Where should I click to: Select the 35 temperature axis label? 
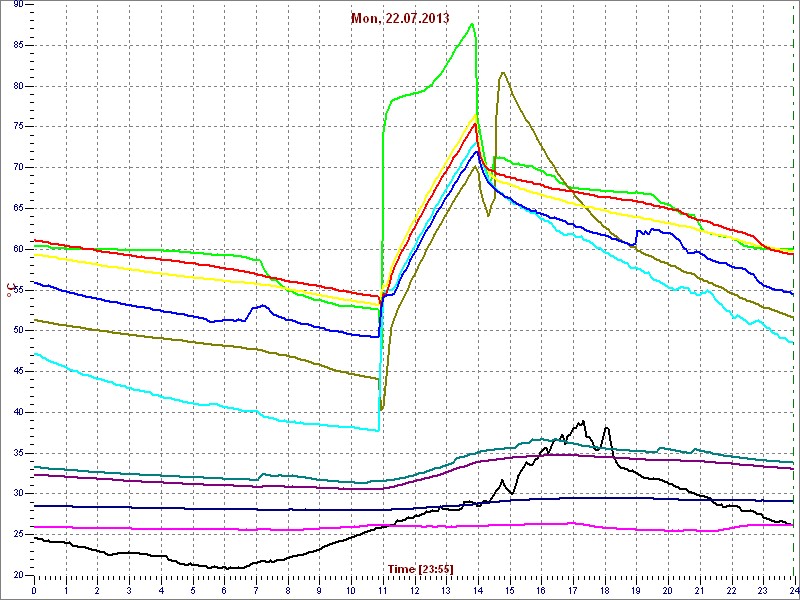point(18,453)
